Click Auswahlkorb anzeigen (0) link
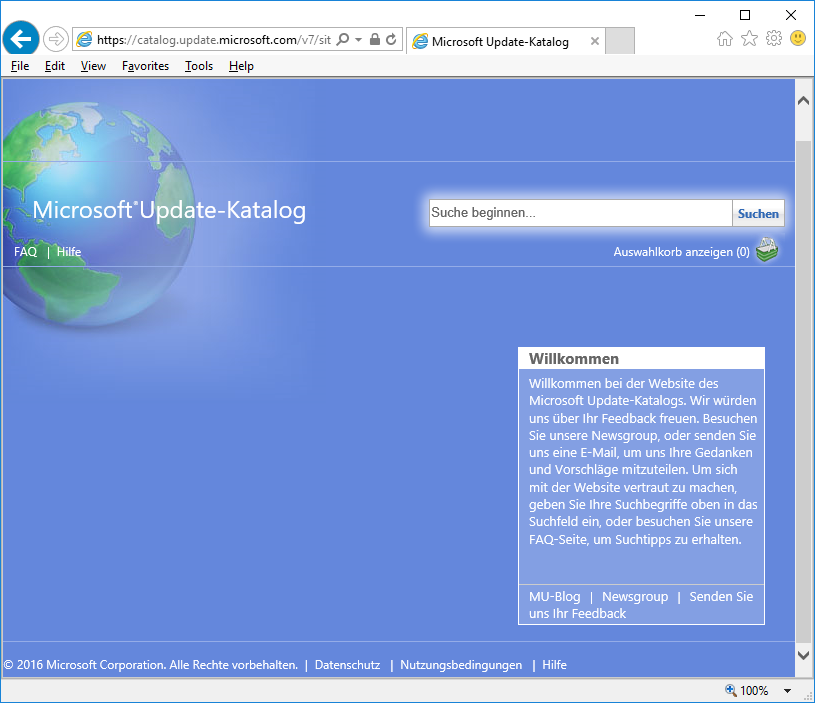Image resolution: width=815 pixels, height=703 pixels. [681, 252]
